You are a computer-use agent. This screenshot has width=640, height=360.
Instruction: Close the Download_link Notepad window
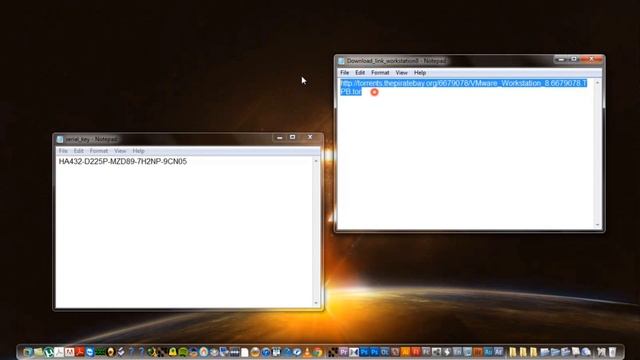pos(592,59)
